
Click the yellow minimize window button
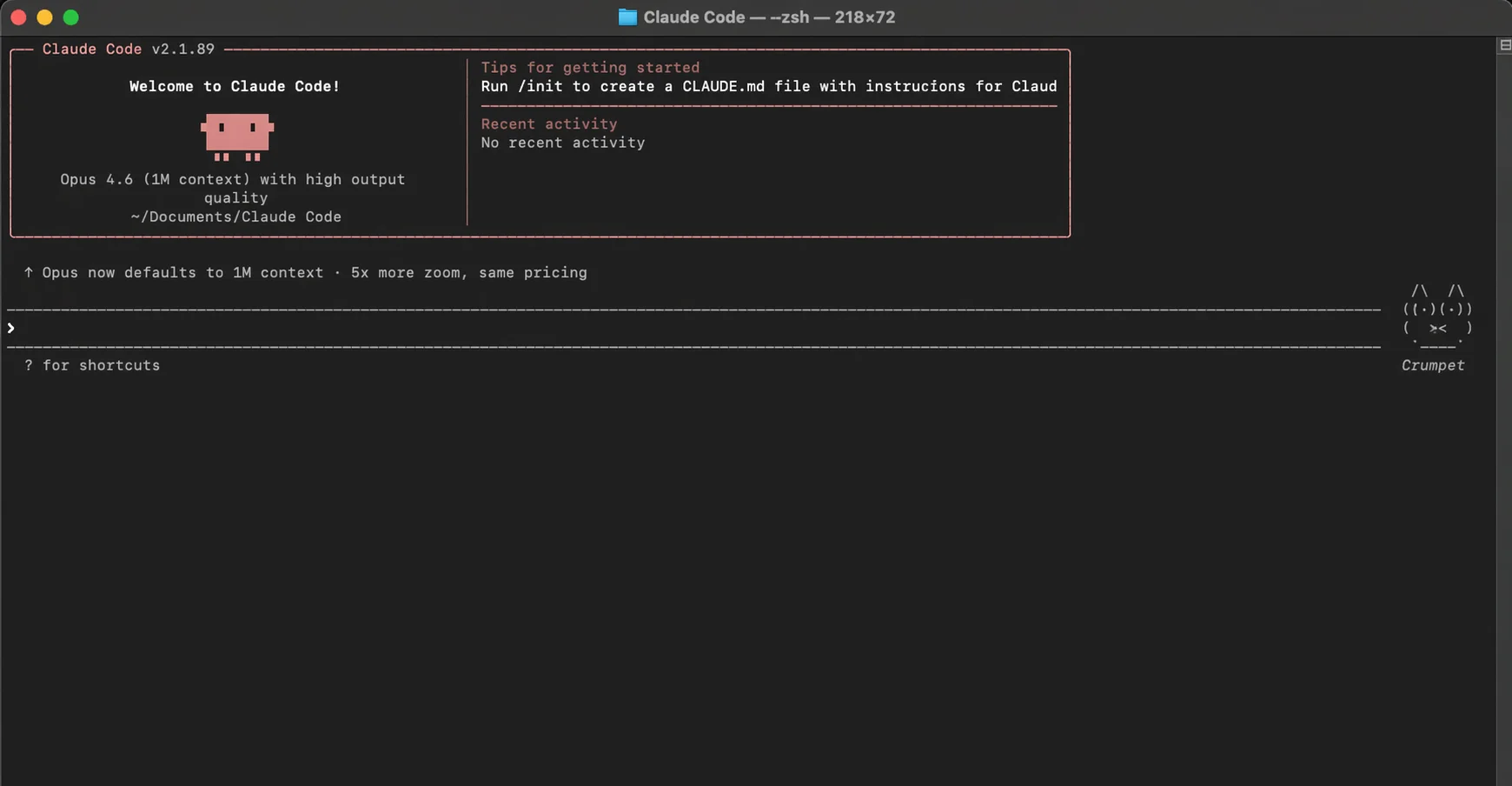click(x=44, y=17)
